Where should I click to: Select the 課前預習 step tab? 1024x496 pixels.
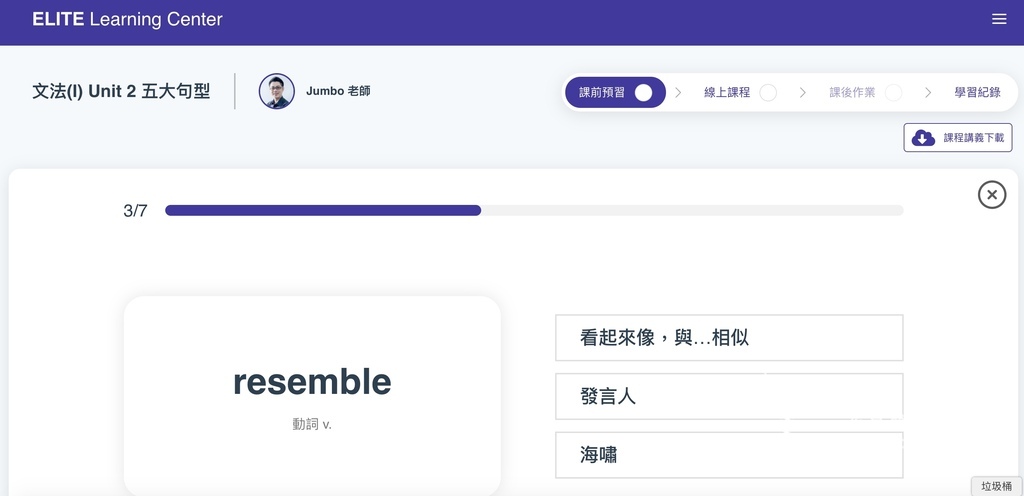pos(615,93)
